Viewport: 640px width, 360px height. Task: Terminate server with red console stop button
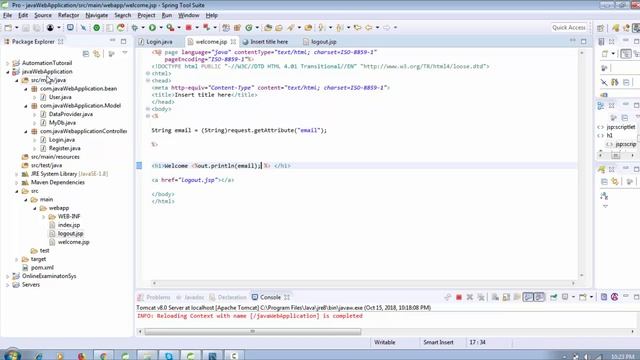tap(459, 297)
